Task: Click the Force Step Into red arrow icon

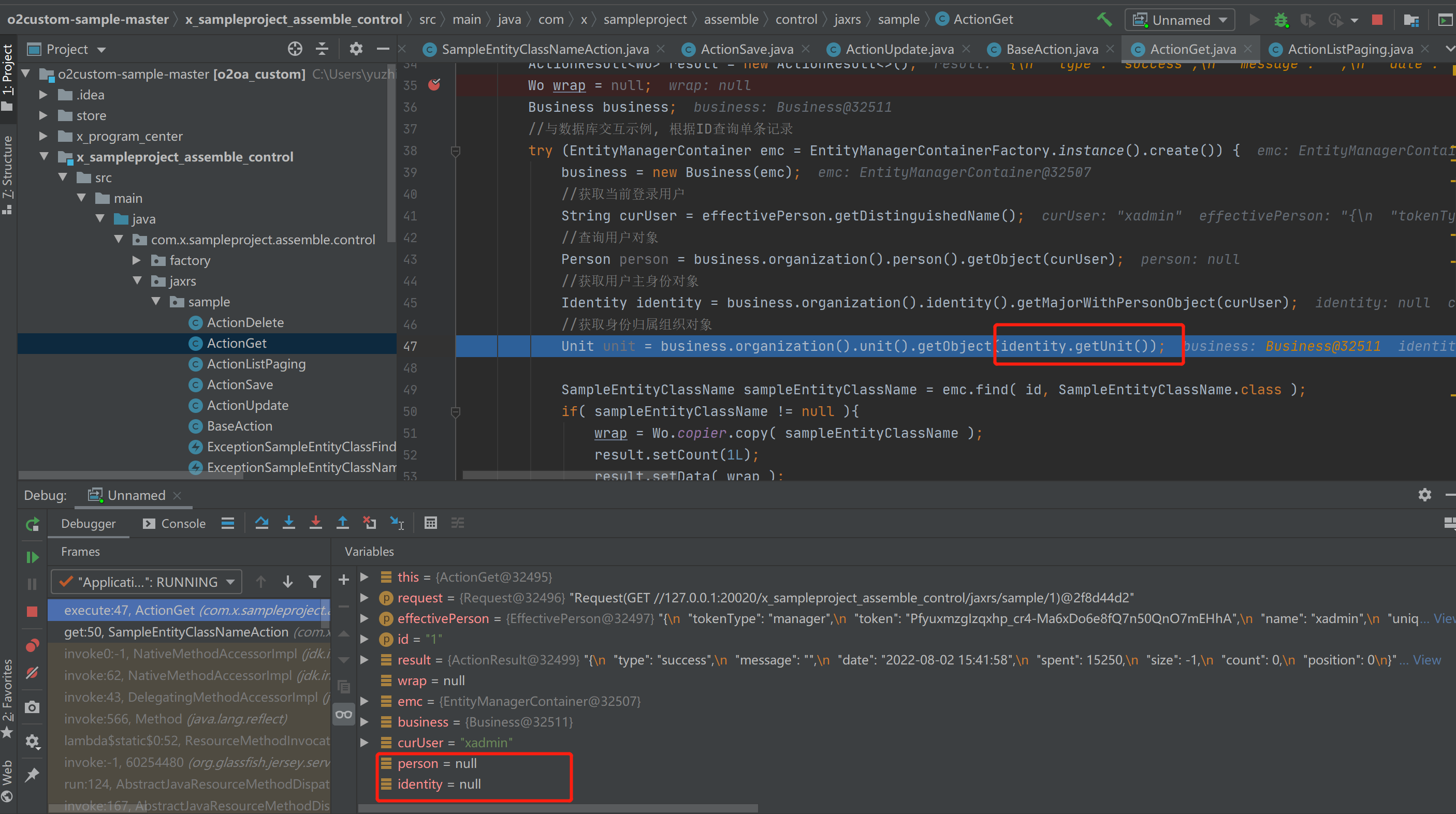Action: 315,523
